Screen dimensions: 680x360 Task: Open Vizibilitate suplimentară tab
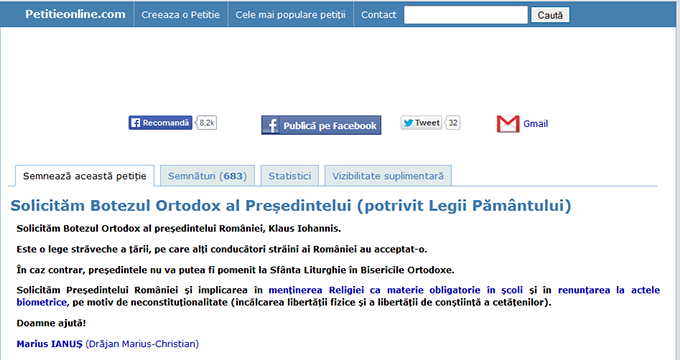tap(388, 176)
